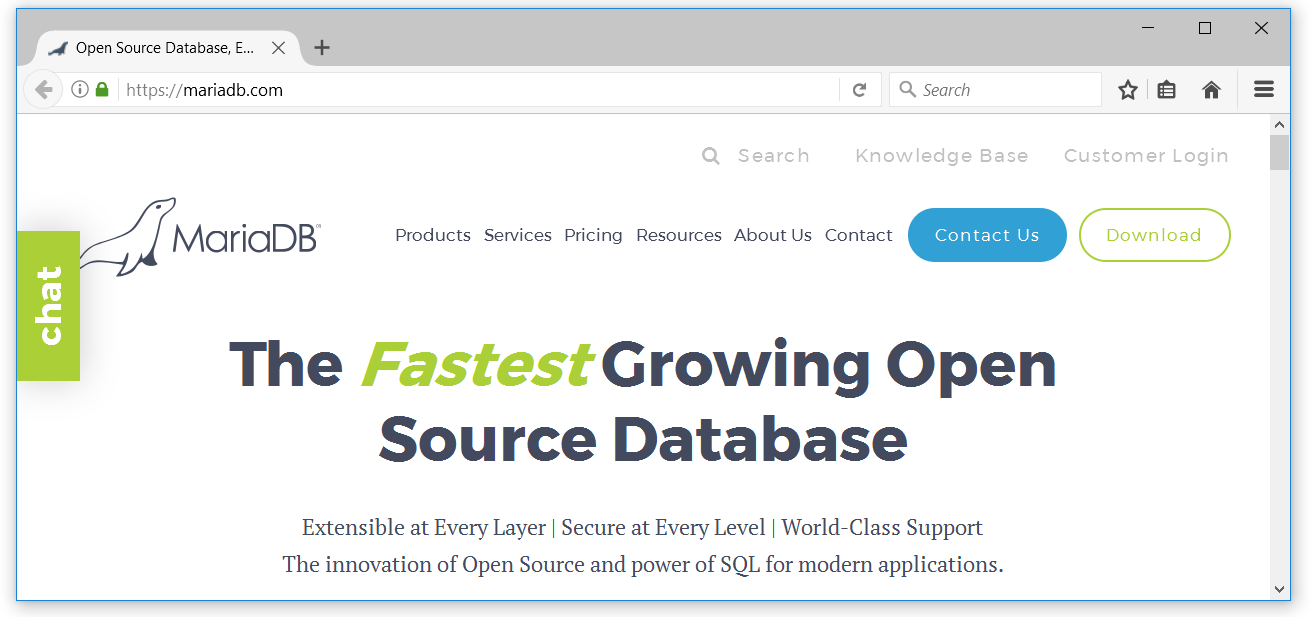Click the page scrollbar down arrow

coord(1279,589)
